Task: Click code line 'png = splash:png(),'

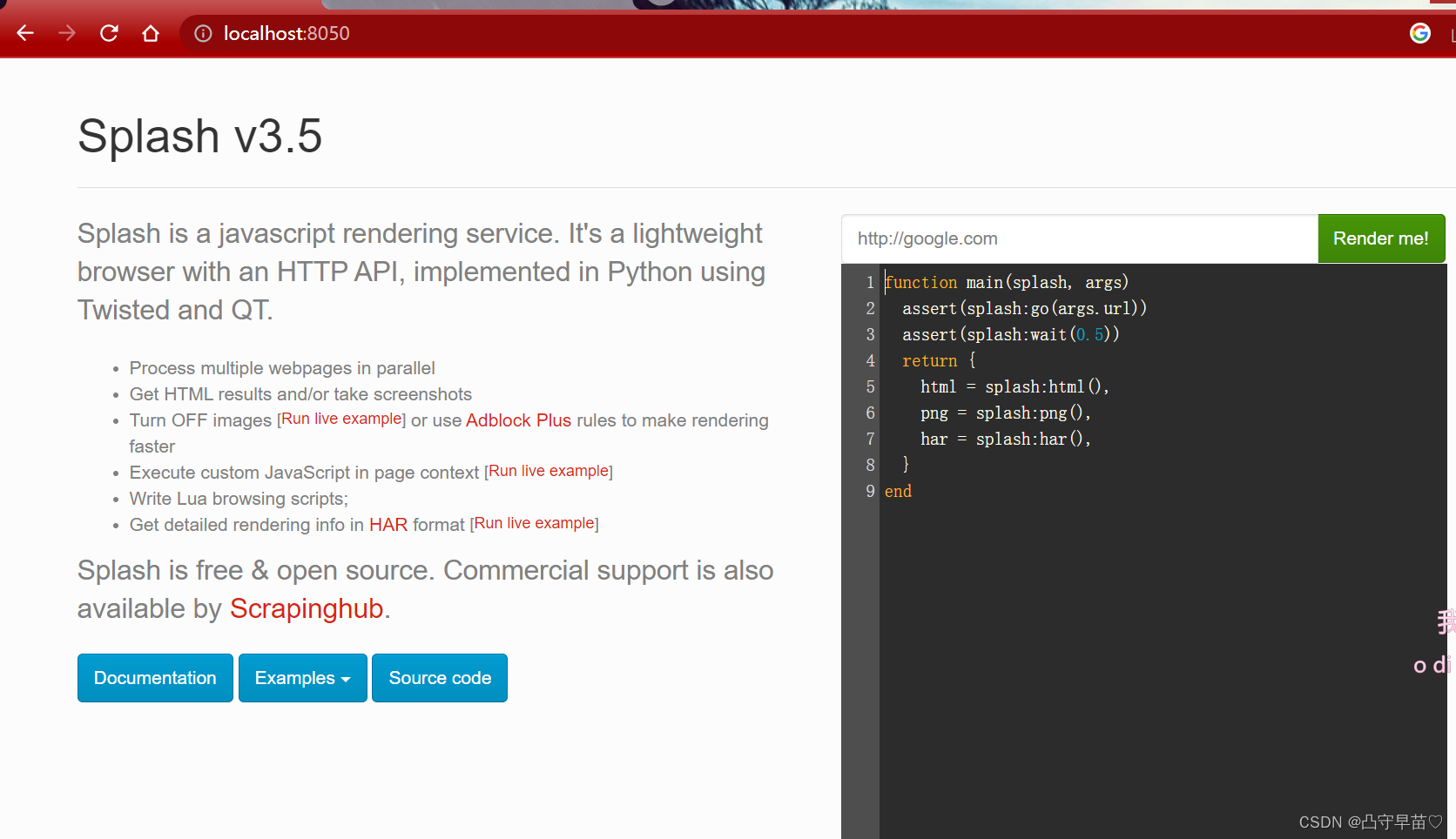Action: [1006, 413]
